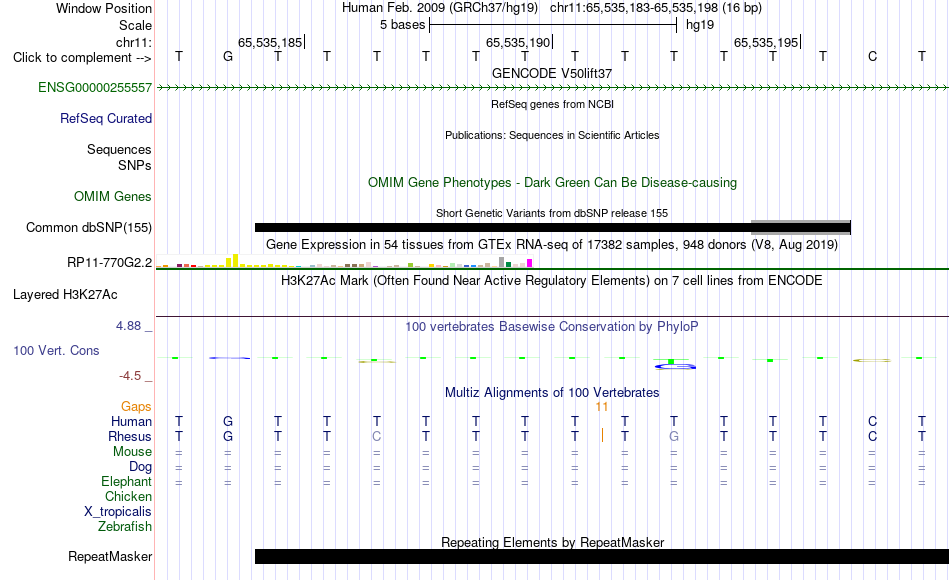Select the gray mismatched C in Rhesus row
950x580 pixels.
click(376, 437)
